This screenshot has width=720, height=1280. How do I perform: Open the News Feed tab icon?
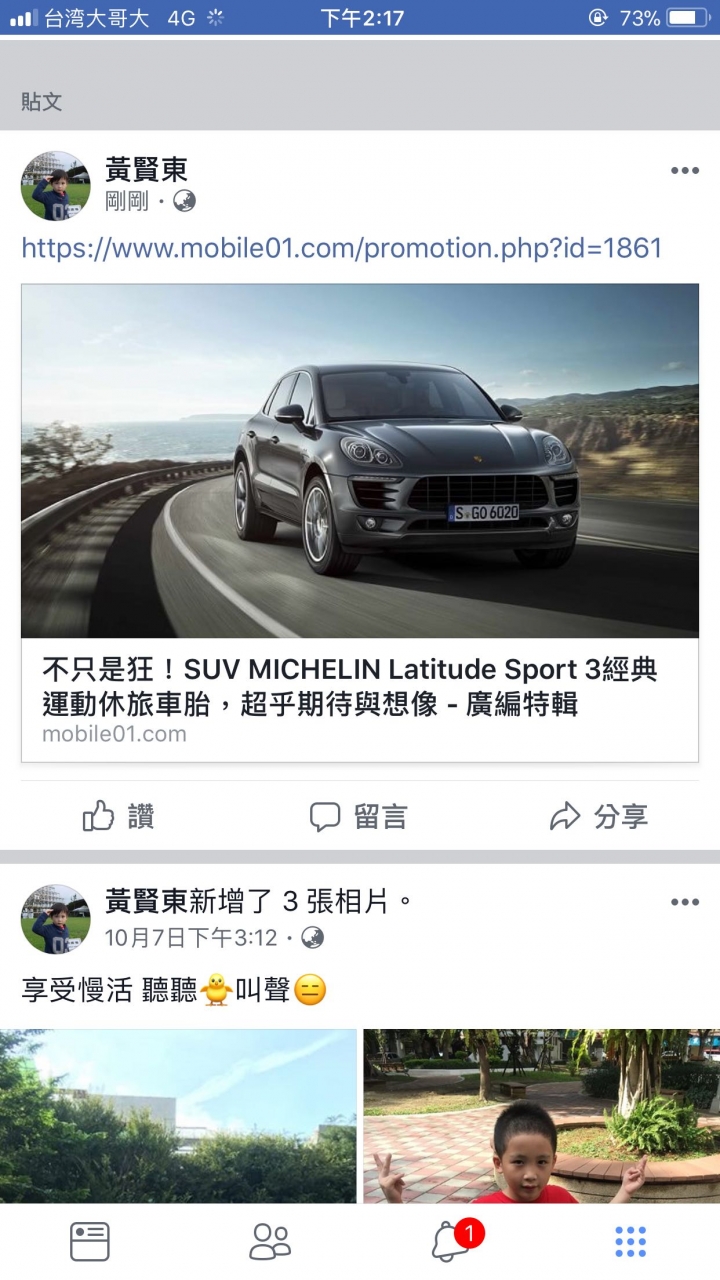90,1242
